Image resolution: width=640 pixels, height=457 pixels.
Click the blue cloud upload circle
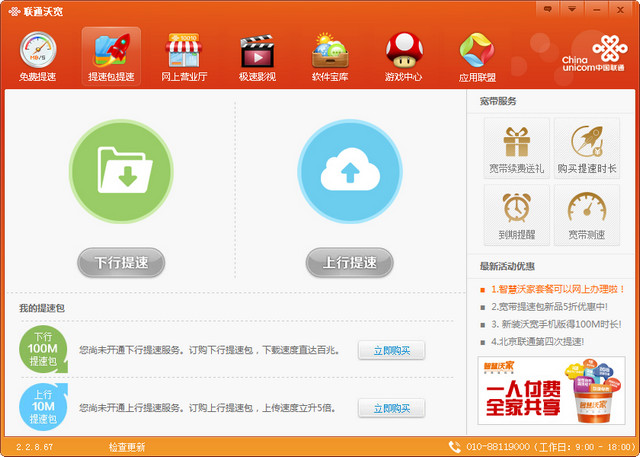tap(350, 171)
